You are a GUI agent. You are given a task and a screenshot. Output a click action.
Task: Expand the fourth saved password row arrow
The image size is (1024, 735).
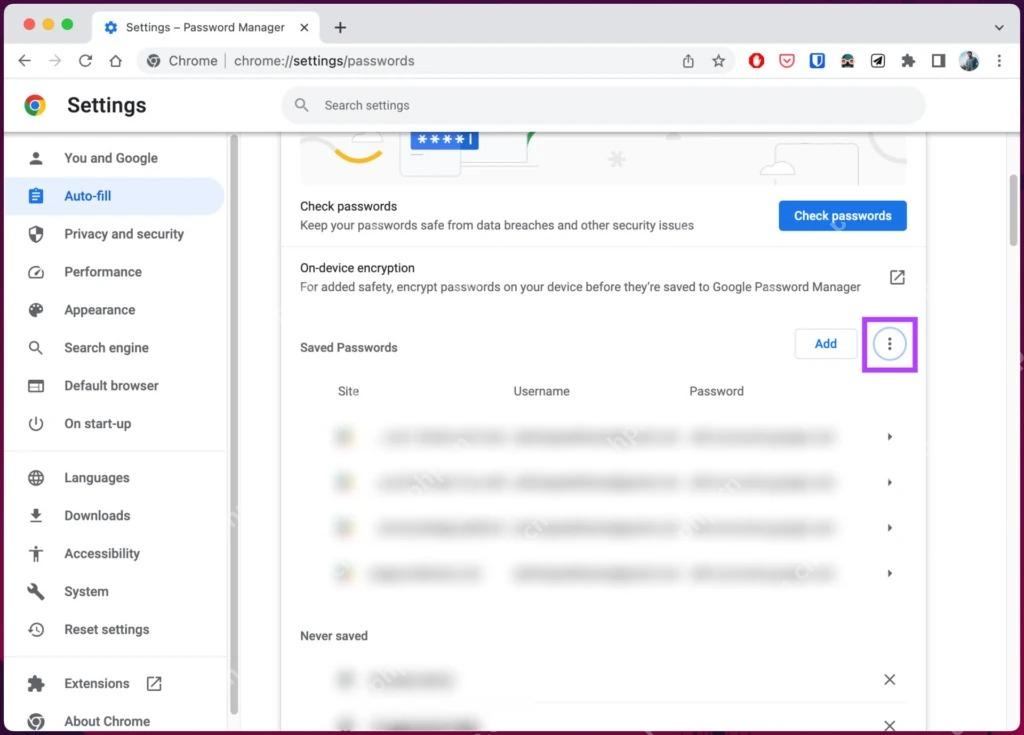889,574
